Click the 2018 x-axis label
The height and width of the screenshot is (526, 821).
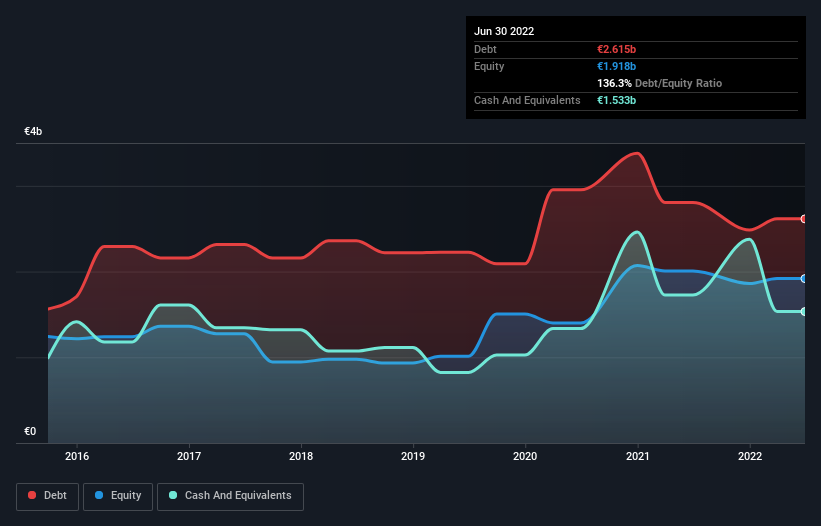tap(301, 456)
